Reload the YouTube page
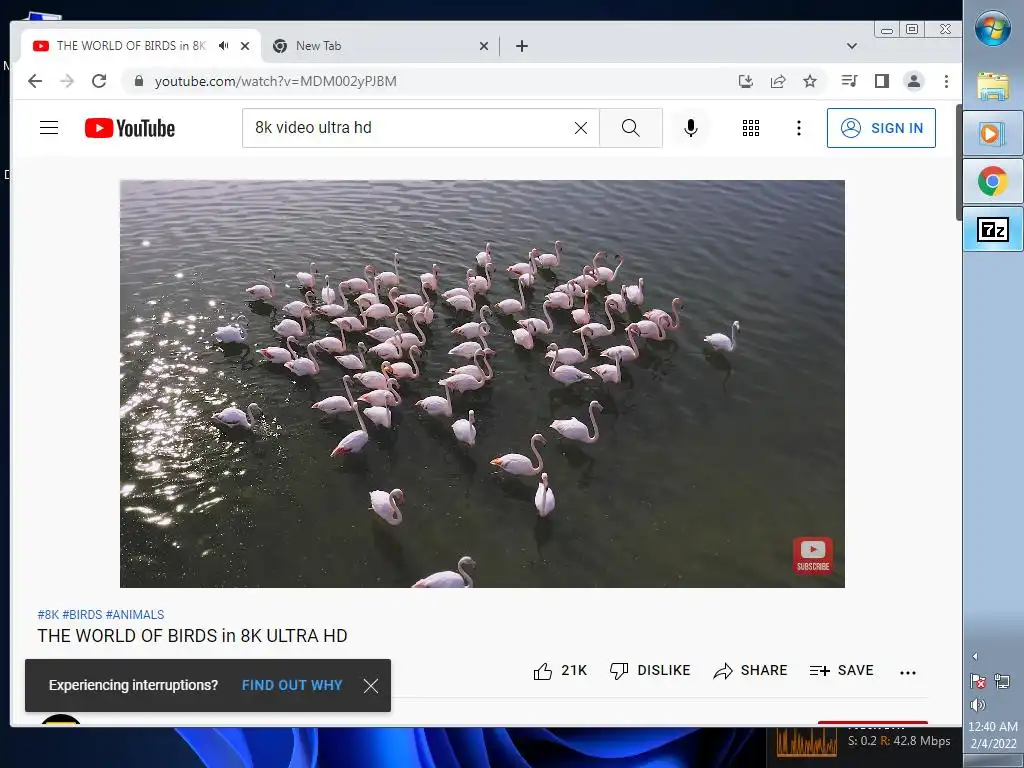This screenshot has width=1024, height=768. (99, 81)
